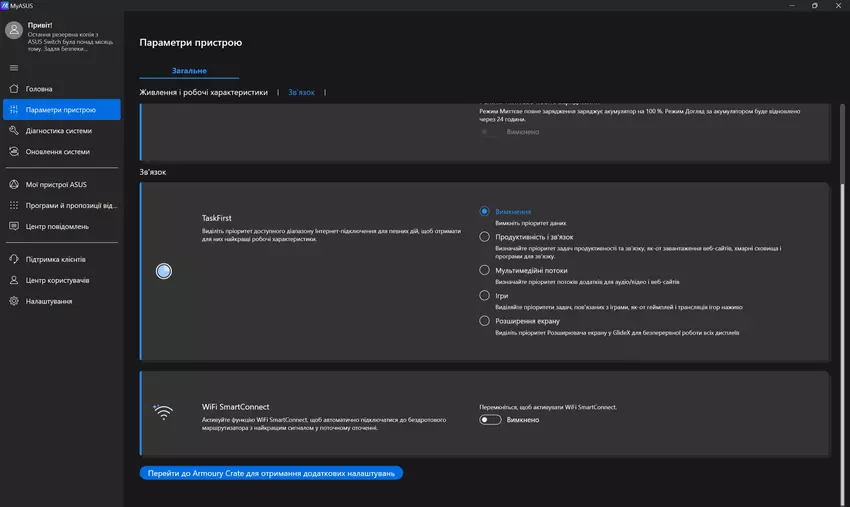Click the Центр користувачів icon
Viewport: 850px width, 507px height.
click(14, 280)
